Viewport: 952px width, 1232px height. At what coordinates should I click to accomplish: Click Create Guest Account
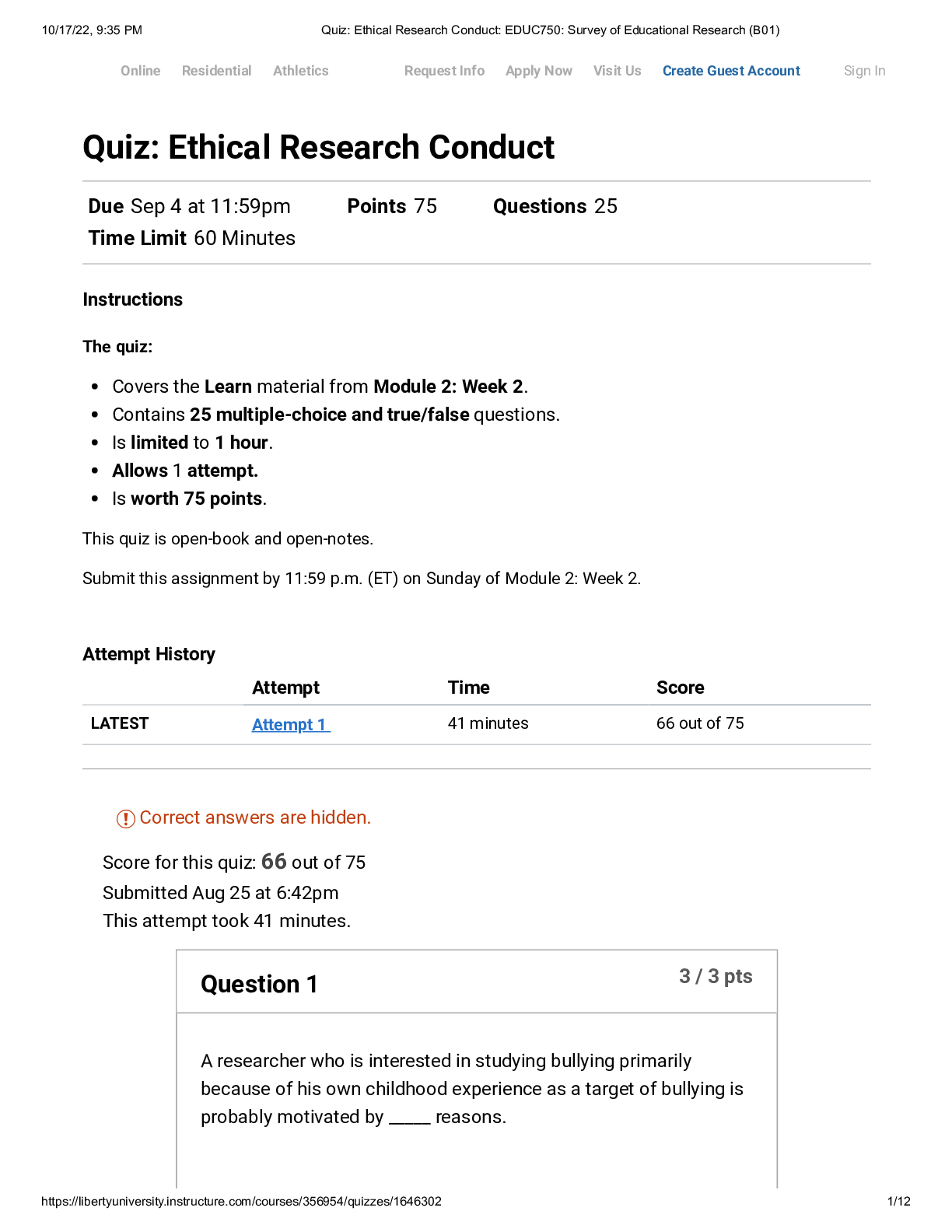[731, 71]
